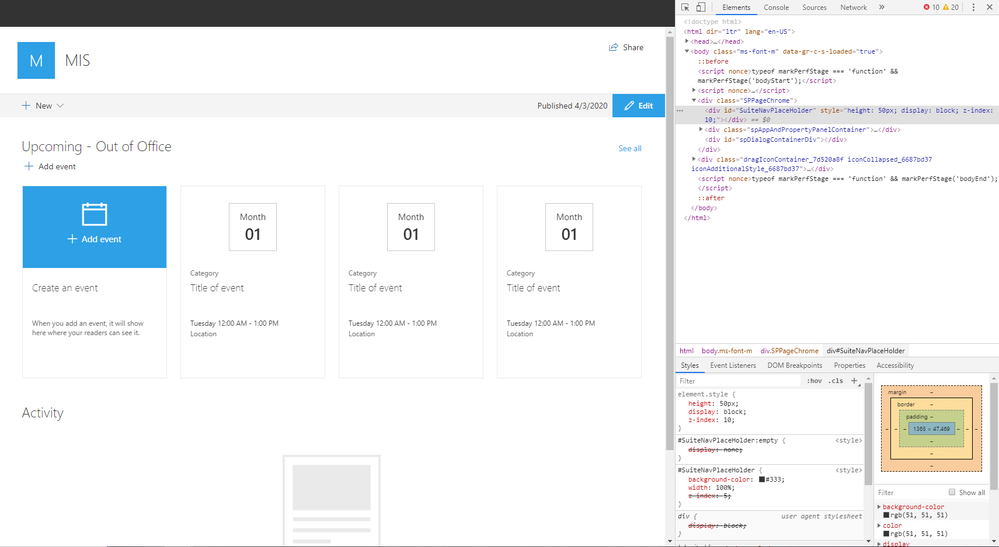This screenshot has height=547, width=999.
Task: Open the Network tab
Action: [853, 8]
